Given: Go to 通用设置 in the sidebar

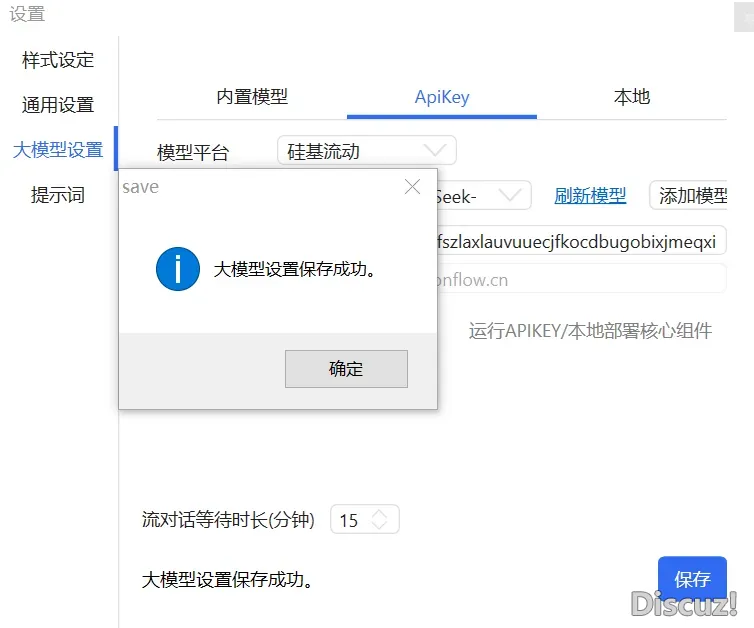Looking at the screenshot, I should click(58, 105).
